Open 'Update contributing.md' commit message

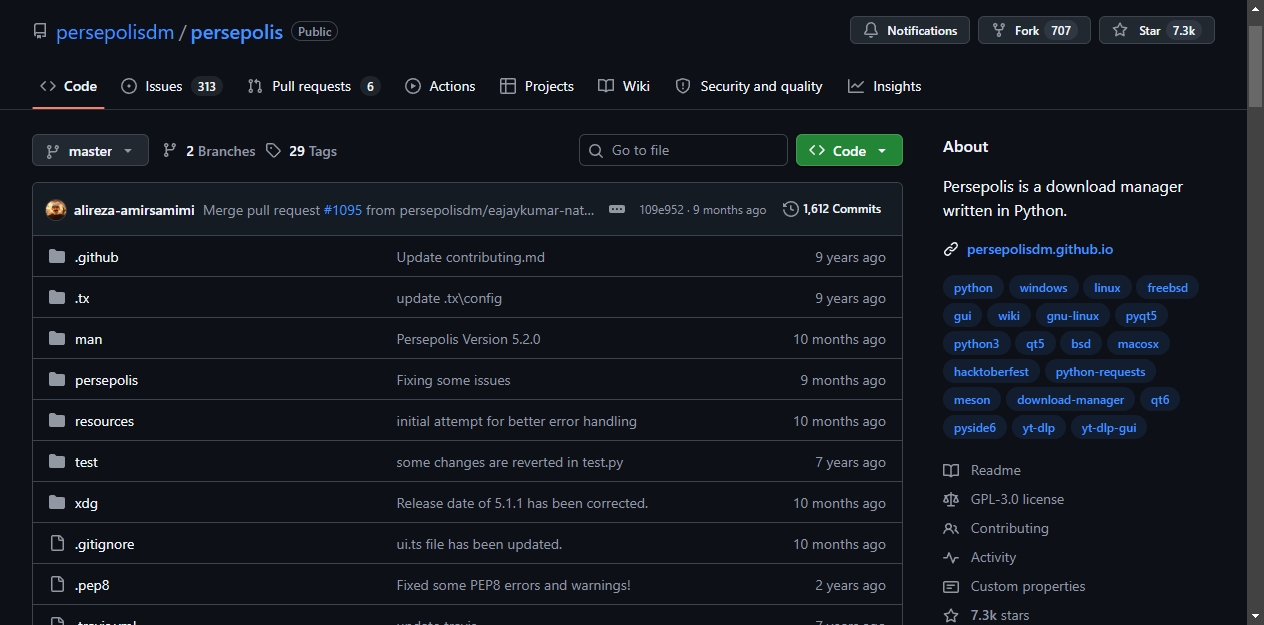coord(470,257)
